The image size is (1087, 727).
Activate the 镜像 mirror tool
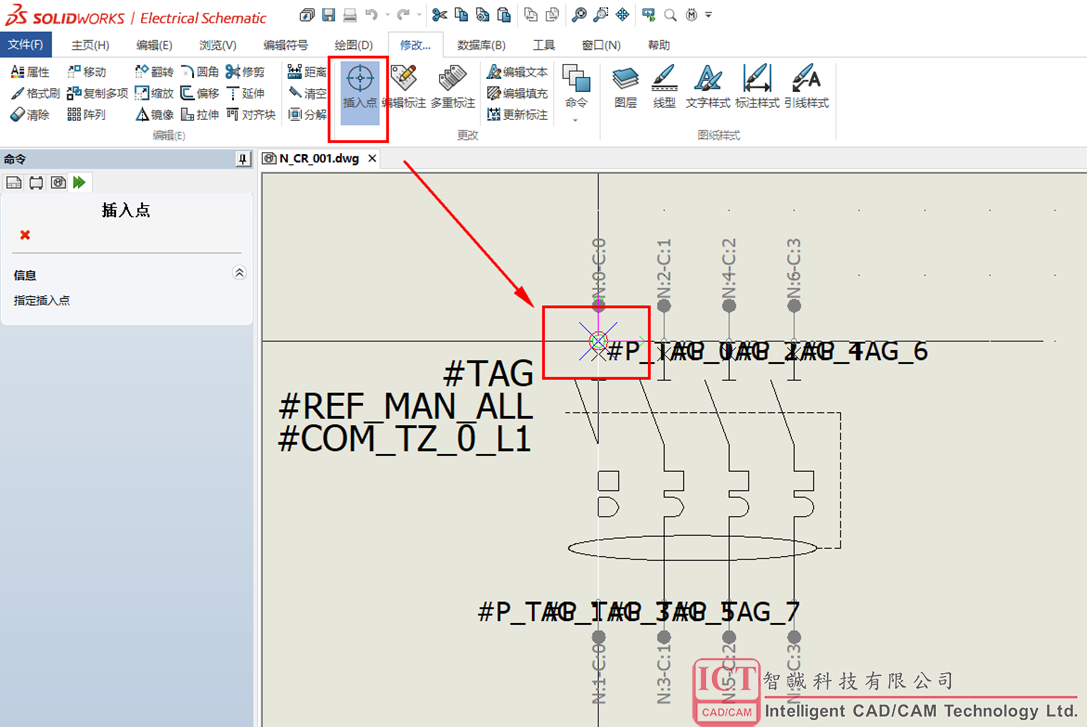[154, 114]
